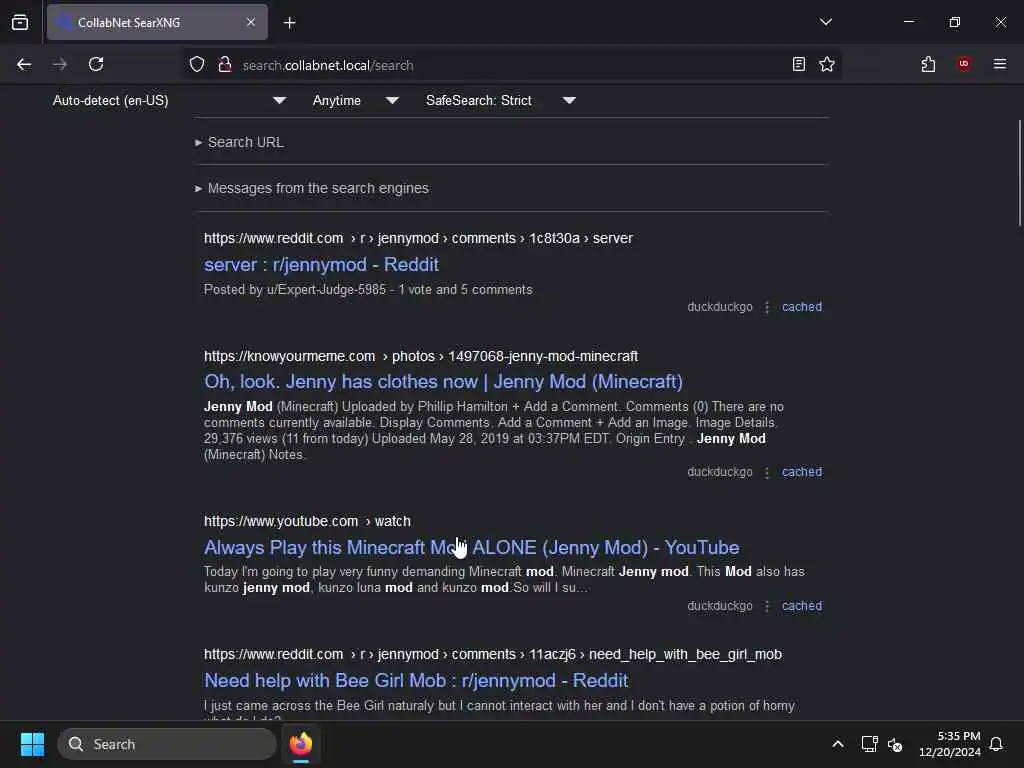The height and width of the screenshot is (768, 1024).
Task: Click the reddit.com server result URL
Action: pyautogui.click(x=418, y=238)
